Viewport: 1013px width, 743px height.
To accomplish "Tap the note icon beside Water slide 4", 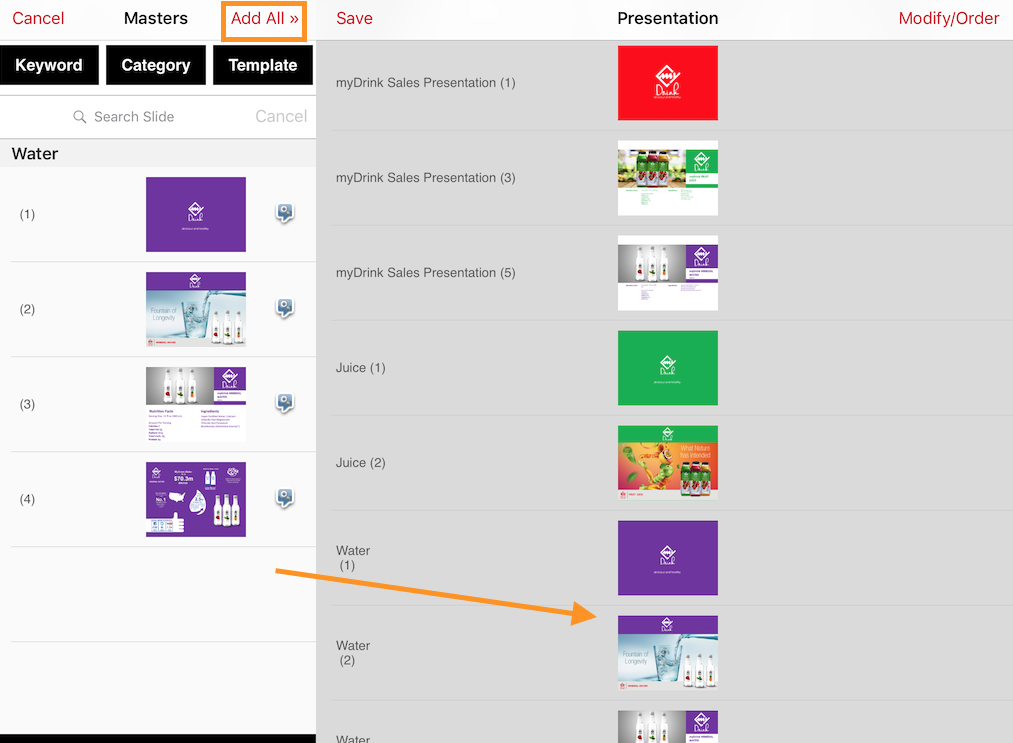I will click(x=285, y=498).
